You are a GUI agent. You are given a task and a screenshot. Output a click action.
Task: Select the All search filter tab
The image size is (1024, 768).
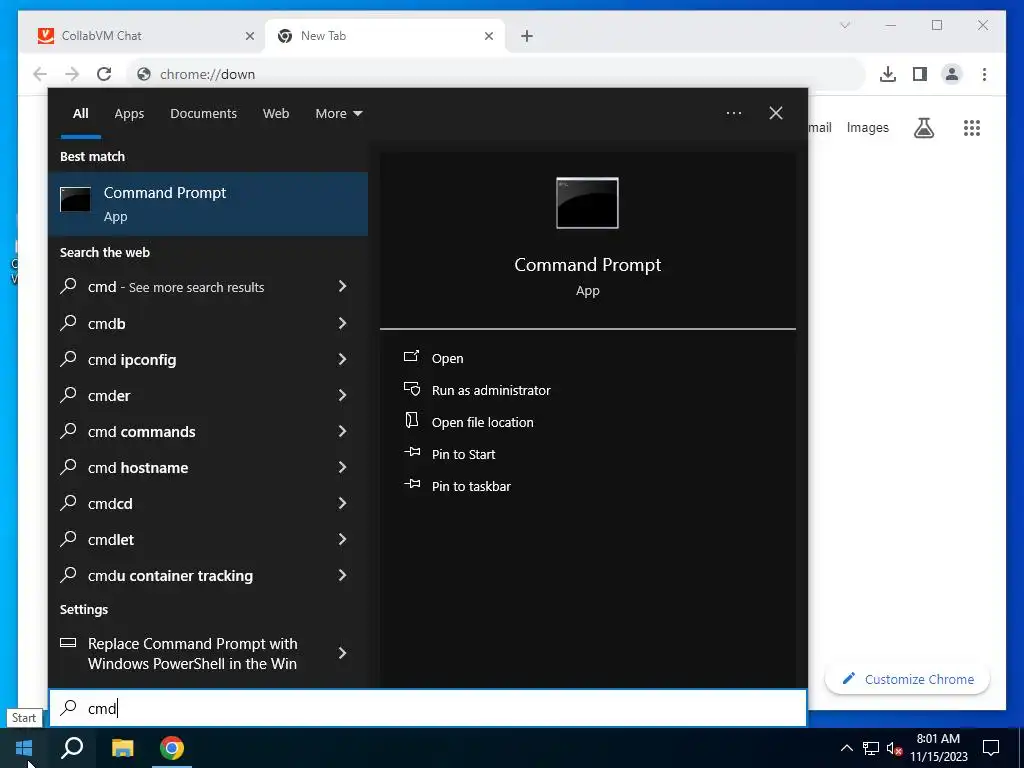coord(80,113)
